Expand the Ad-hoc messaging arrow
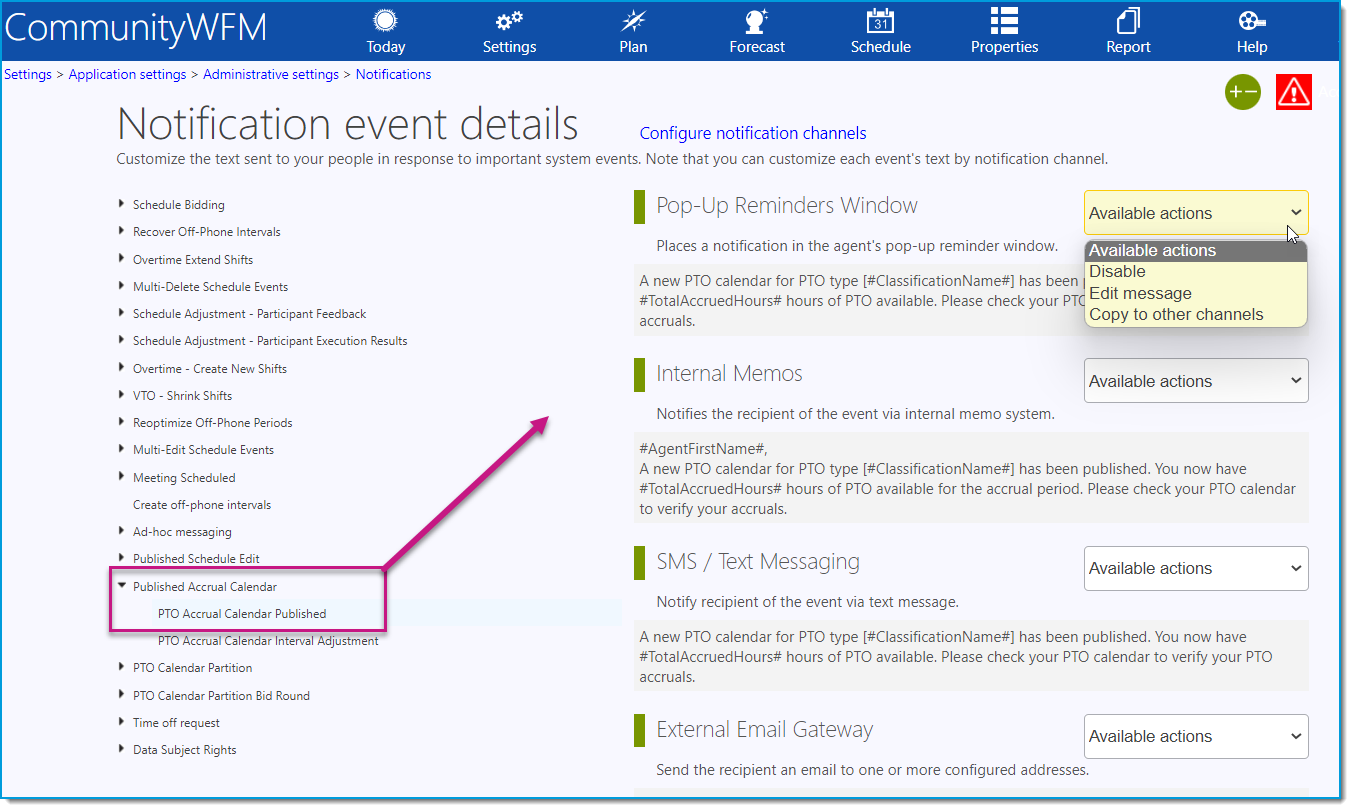Image resolution: width=1352 pixels, height=810 pixels. 122,531
